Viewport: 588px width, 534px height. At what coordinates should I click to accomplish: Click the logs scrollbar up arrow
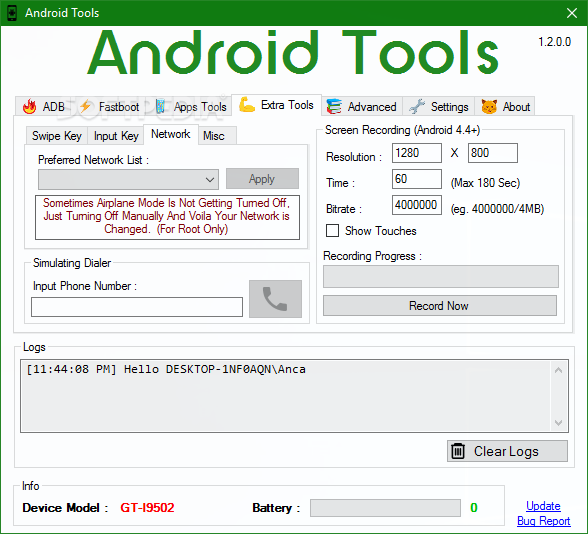(x=558, y=370)
